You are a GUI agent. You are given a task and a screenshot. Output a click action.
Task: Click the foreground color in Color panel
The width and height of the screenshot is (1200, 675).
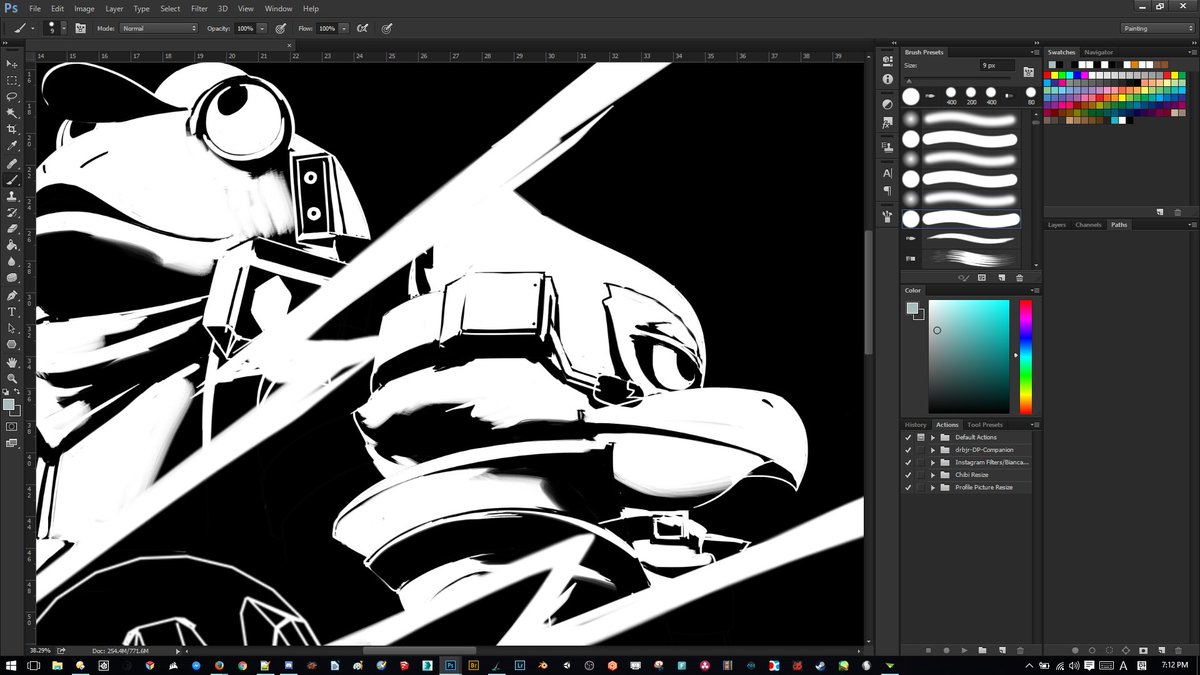tap(912, 307)
